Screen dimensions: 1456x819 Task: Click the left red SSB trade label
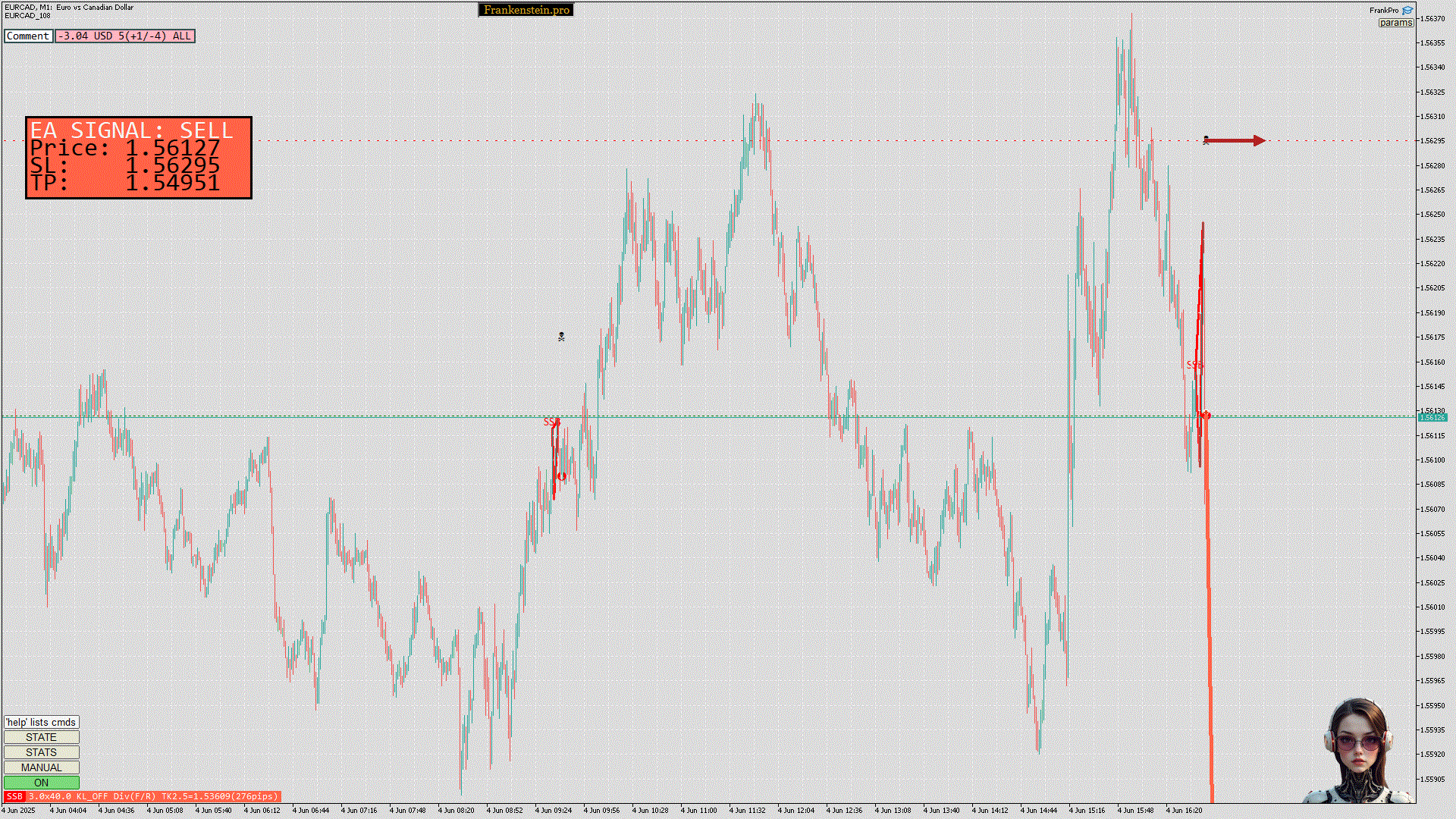point(551,422)
